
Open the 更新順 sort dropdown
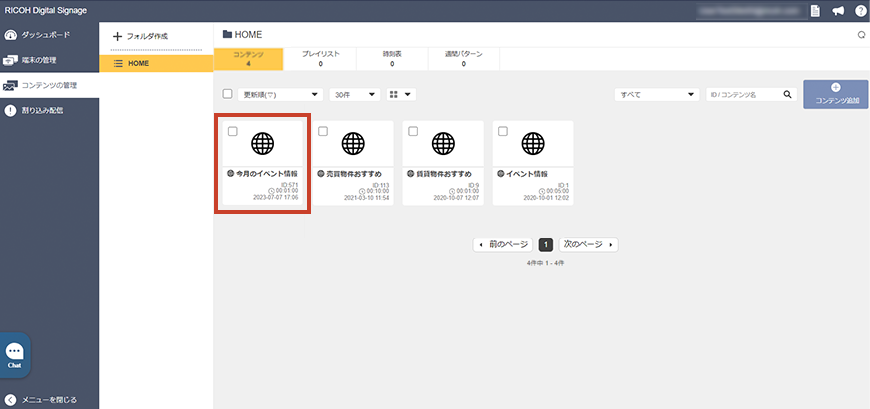coord(280,94)
